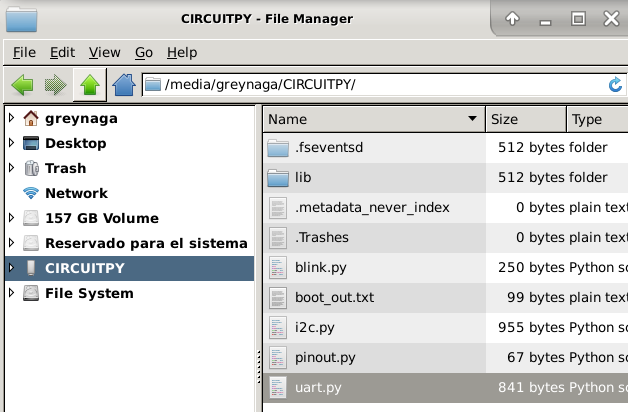
Task: Click the CIRCUITPY device icon in the sidebar
Action: click(x=31, y=268)
